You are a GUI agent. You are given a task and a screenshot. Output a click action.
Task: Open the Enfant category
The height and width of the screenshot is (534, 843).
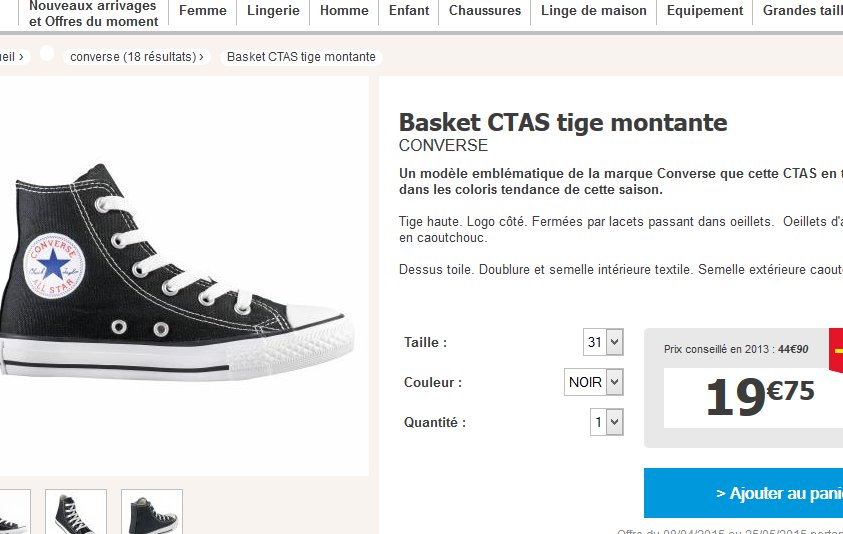[x=409, y=11]
